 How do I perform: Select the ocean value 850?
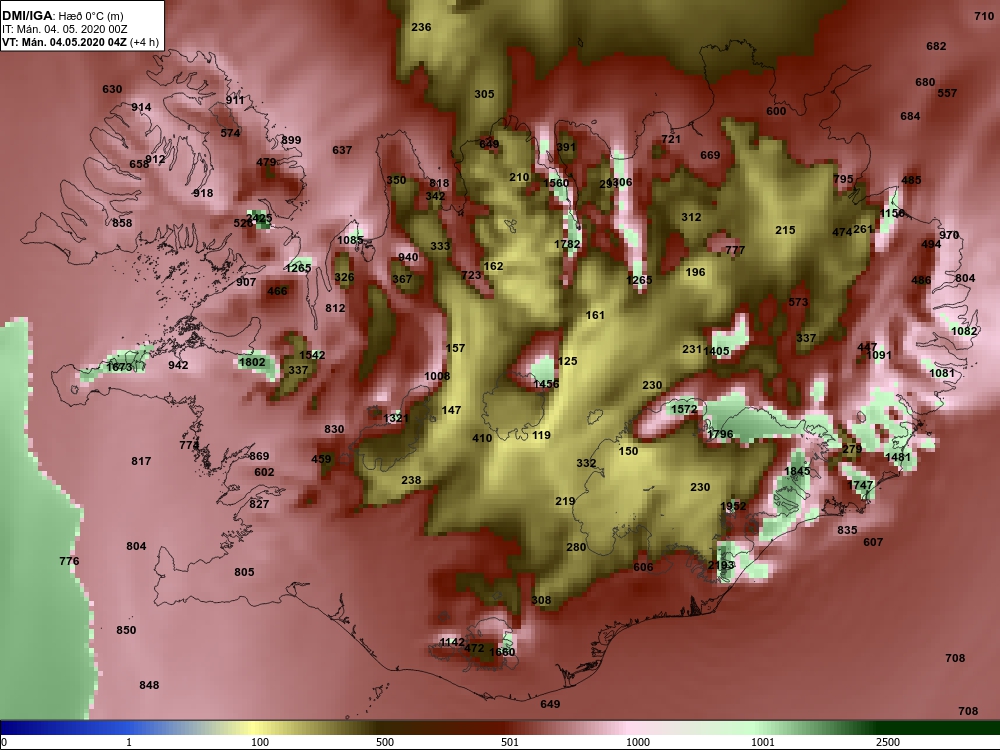pyautogui.click(x=126, y=629)
